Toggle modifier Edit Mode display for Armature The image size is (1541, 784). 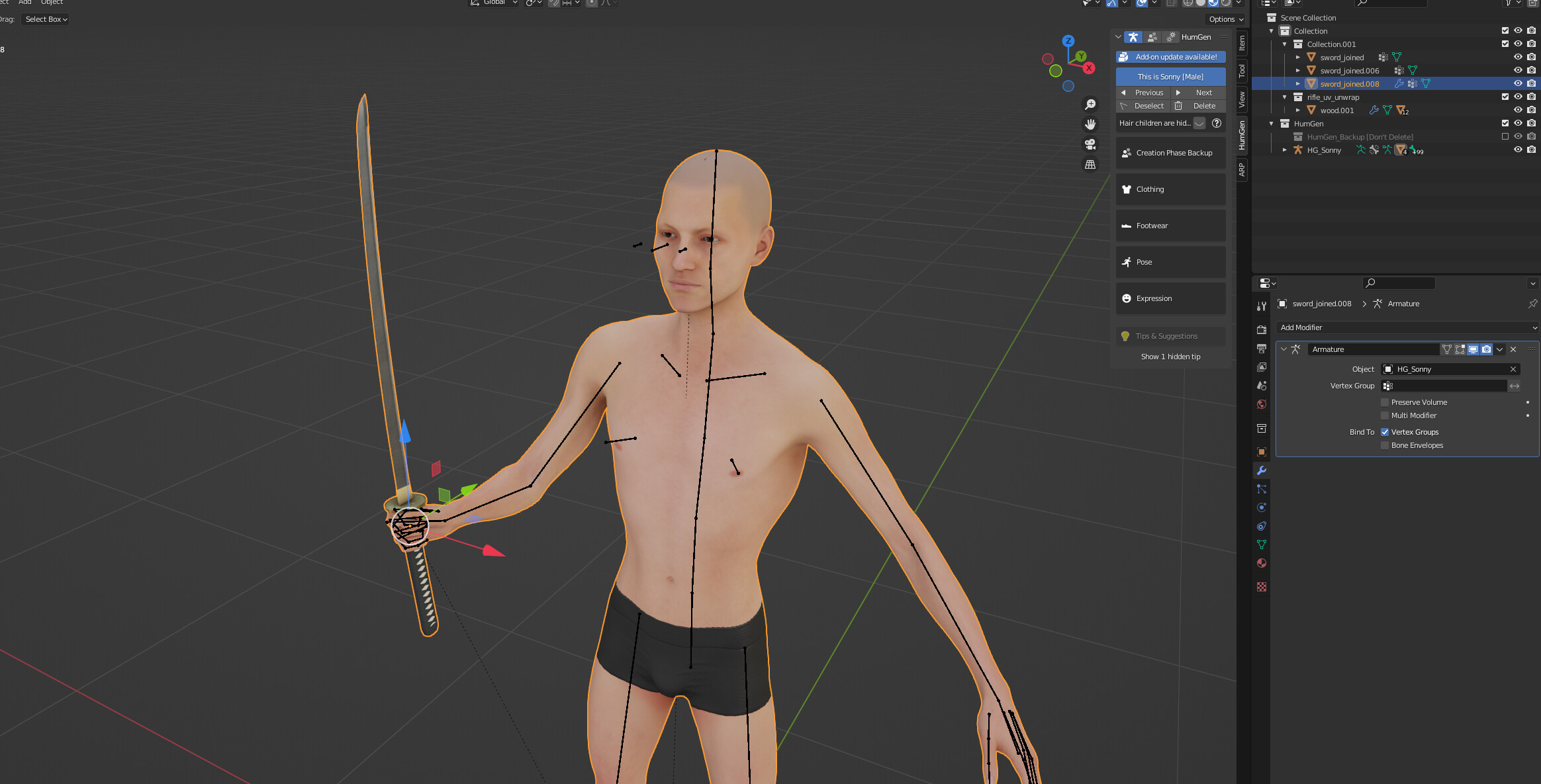pyautogui.click(x=1460, y=349)
